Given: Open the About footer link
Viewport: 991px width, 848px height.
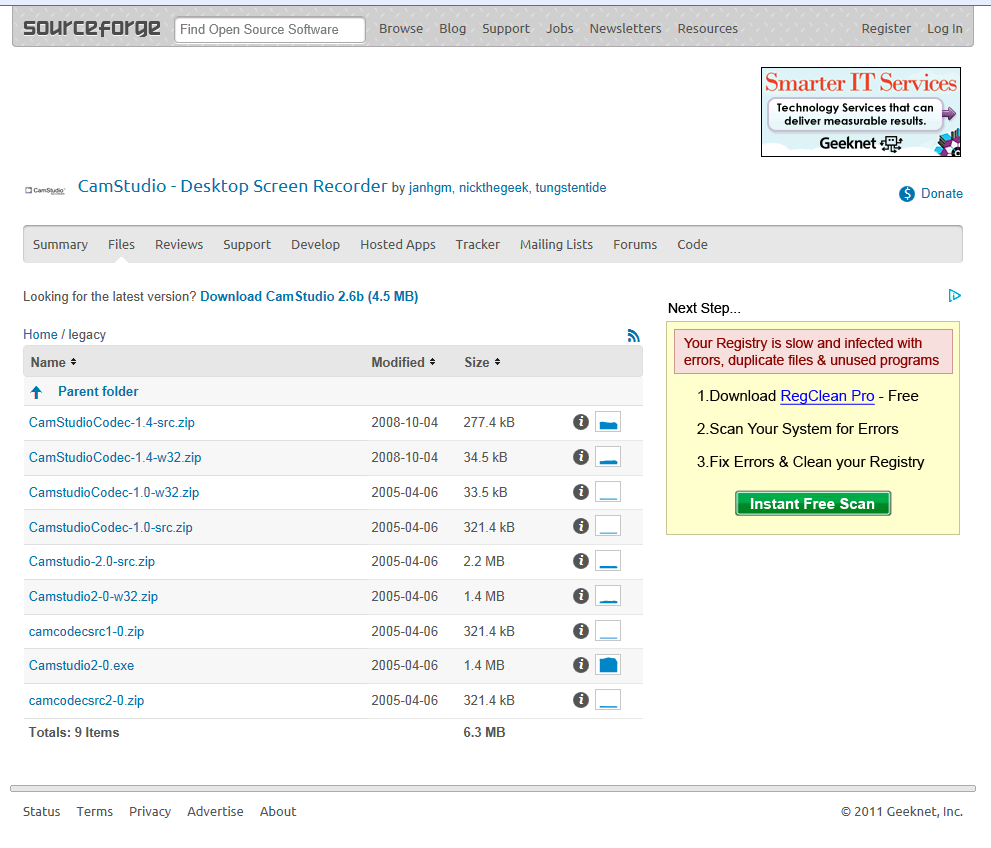Looking at the screenshot, I should coord(278,811).
